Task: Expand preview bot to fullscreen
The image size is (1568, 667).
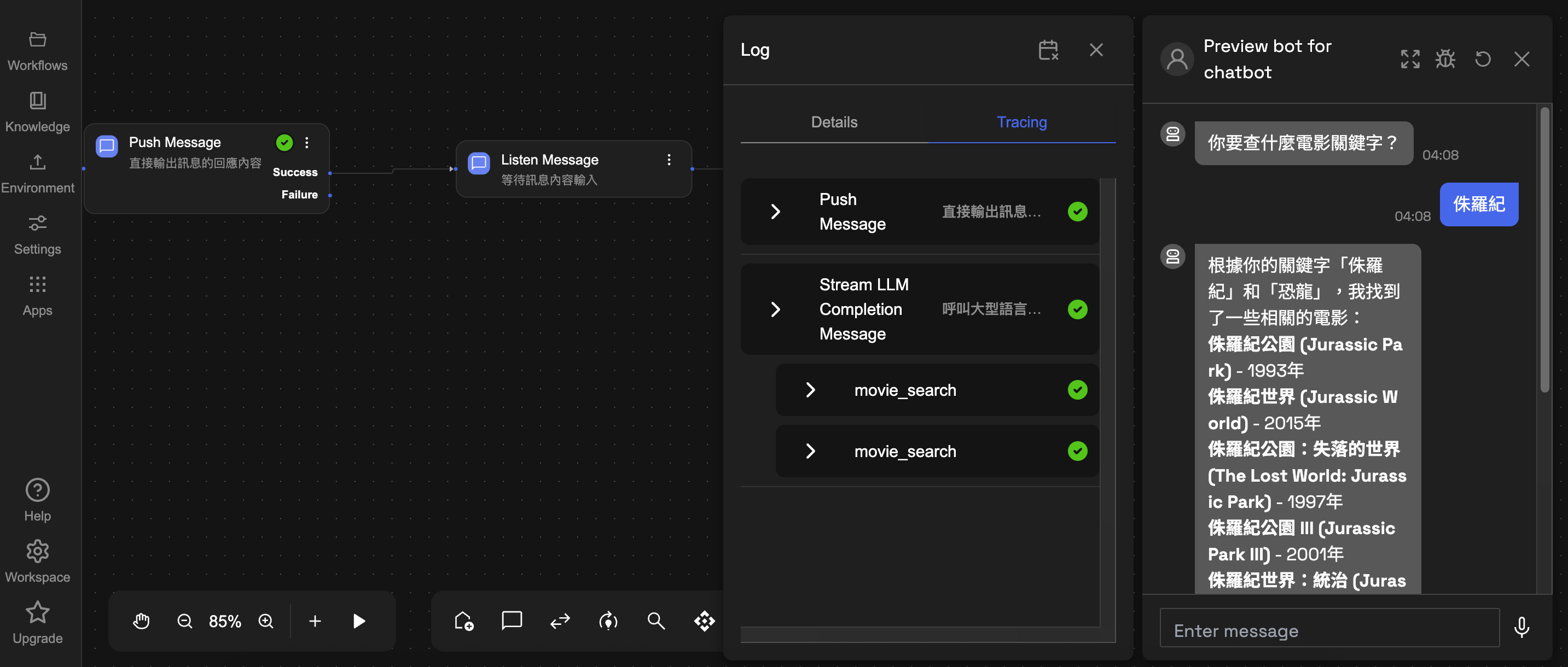Action: (x=1410, y=59)
